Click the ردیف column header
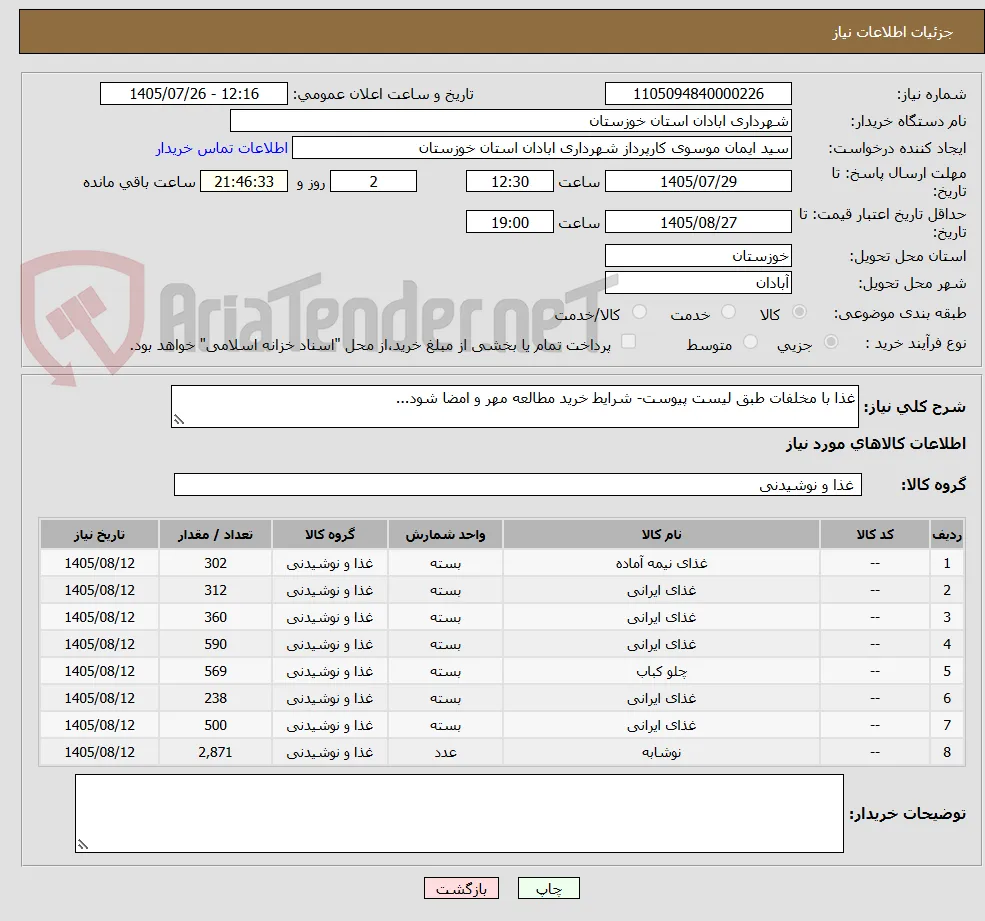This screenshot has height=921, width=985. click(947, 535)
